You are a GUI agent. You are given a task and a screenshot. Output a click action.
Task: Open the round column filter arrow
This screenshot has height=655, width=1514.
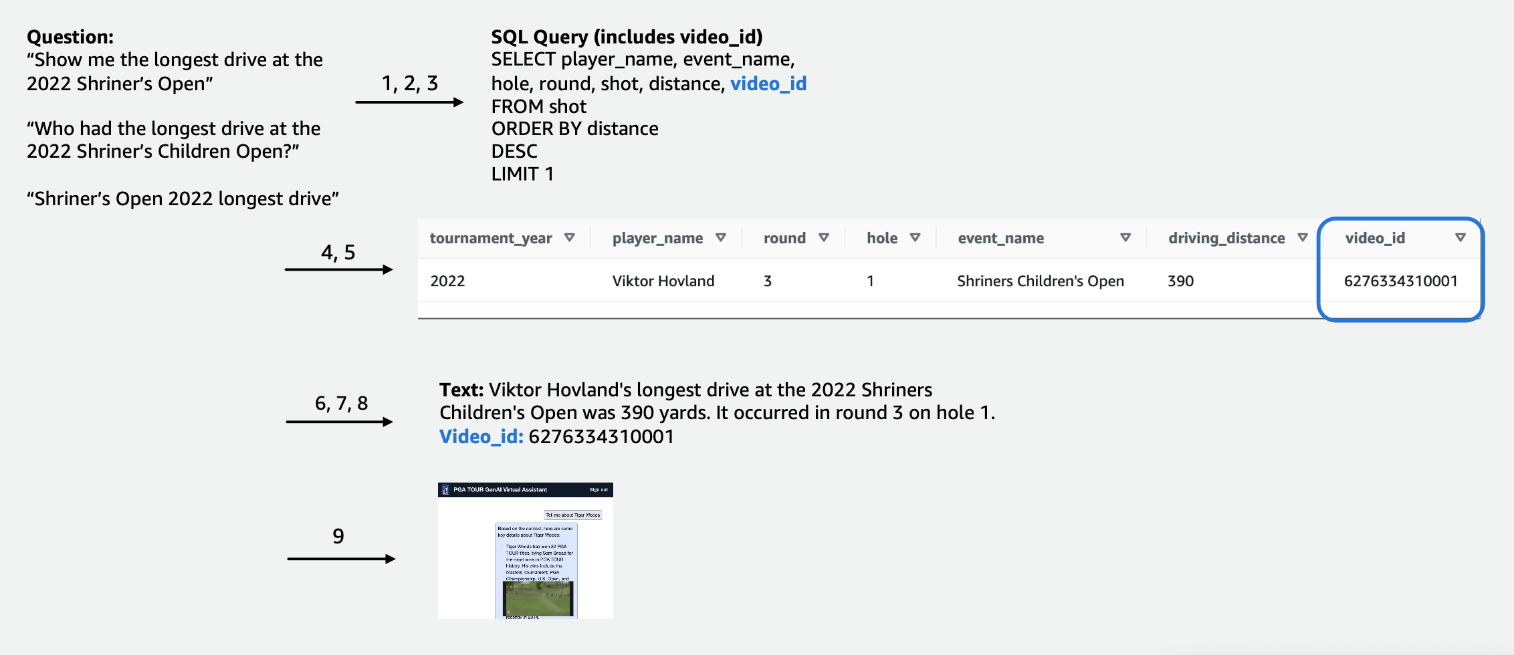(x=824, y=238)
